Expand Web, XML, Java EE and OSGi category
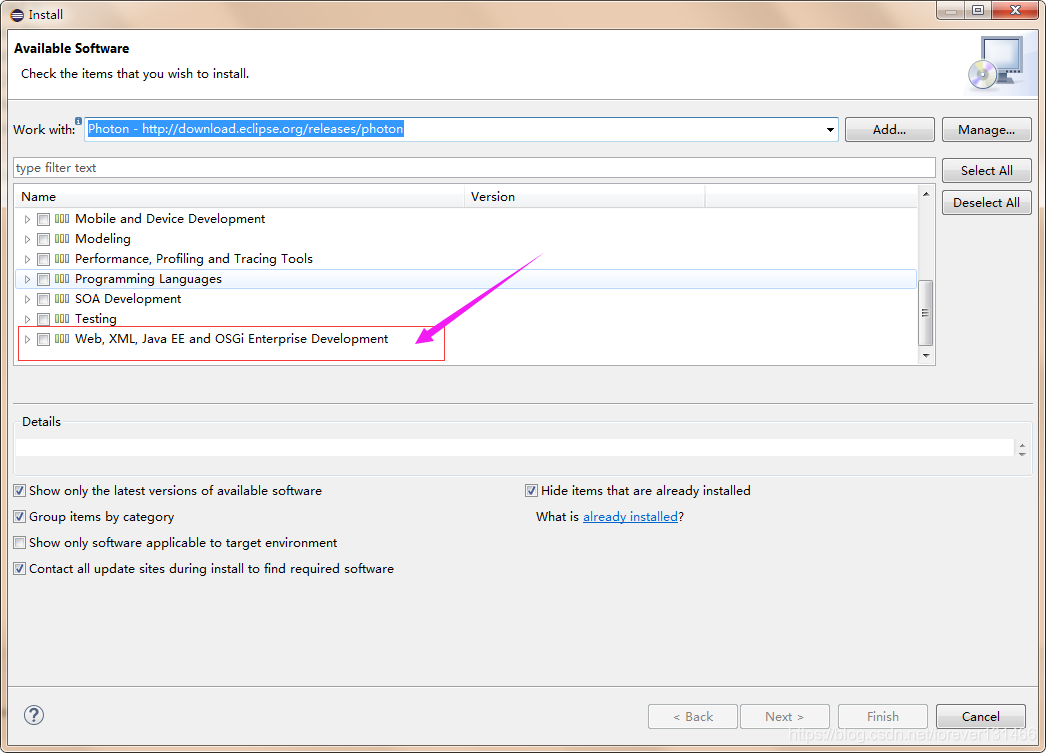Viewport: 1046px width, 753px height. pyautogui.click(x=27, y=339)
